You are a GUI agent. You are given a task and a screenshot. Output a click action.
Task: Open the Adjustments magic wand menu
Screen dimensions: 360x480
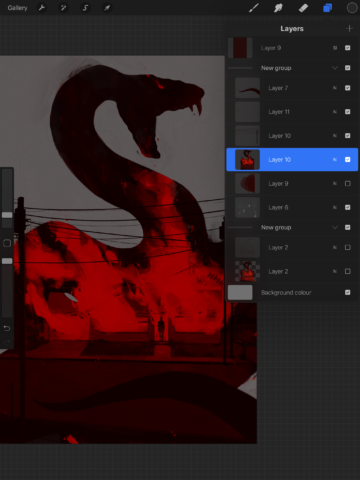(63, 8)
